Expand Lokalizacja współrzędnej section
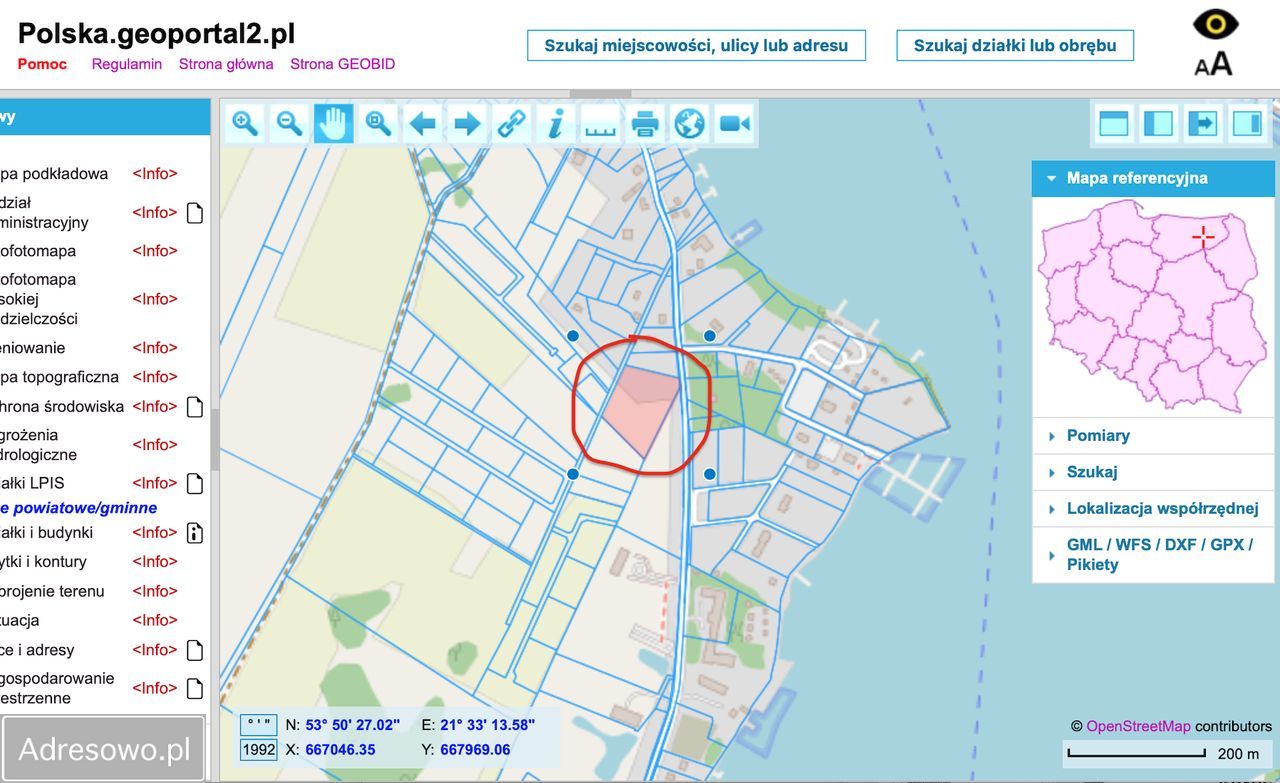 (x=1153, y=509)
